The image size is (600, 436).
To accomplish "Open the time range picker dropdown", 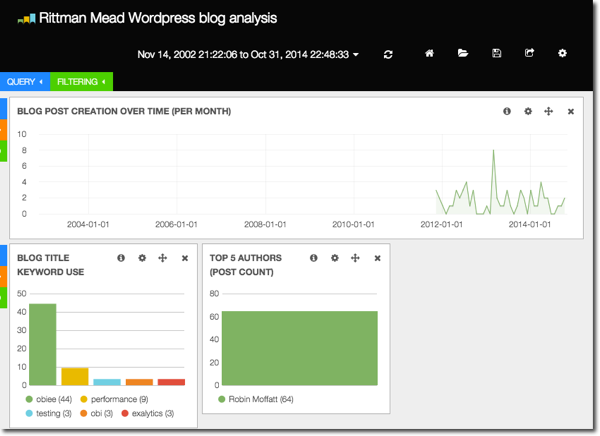I will pyautogui.click(x=247, y=54).
